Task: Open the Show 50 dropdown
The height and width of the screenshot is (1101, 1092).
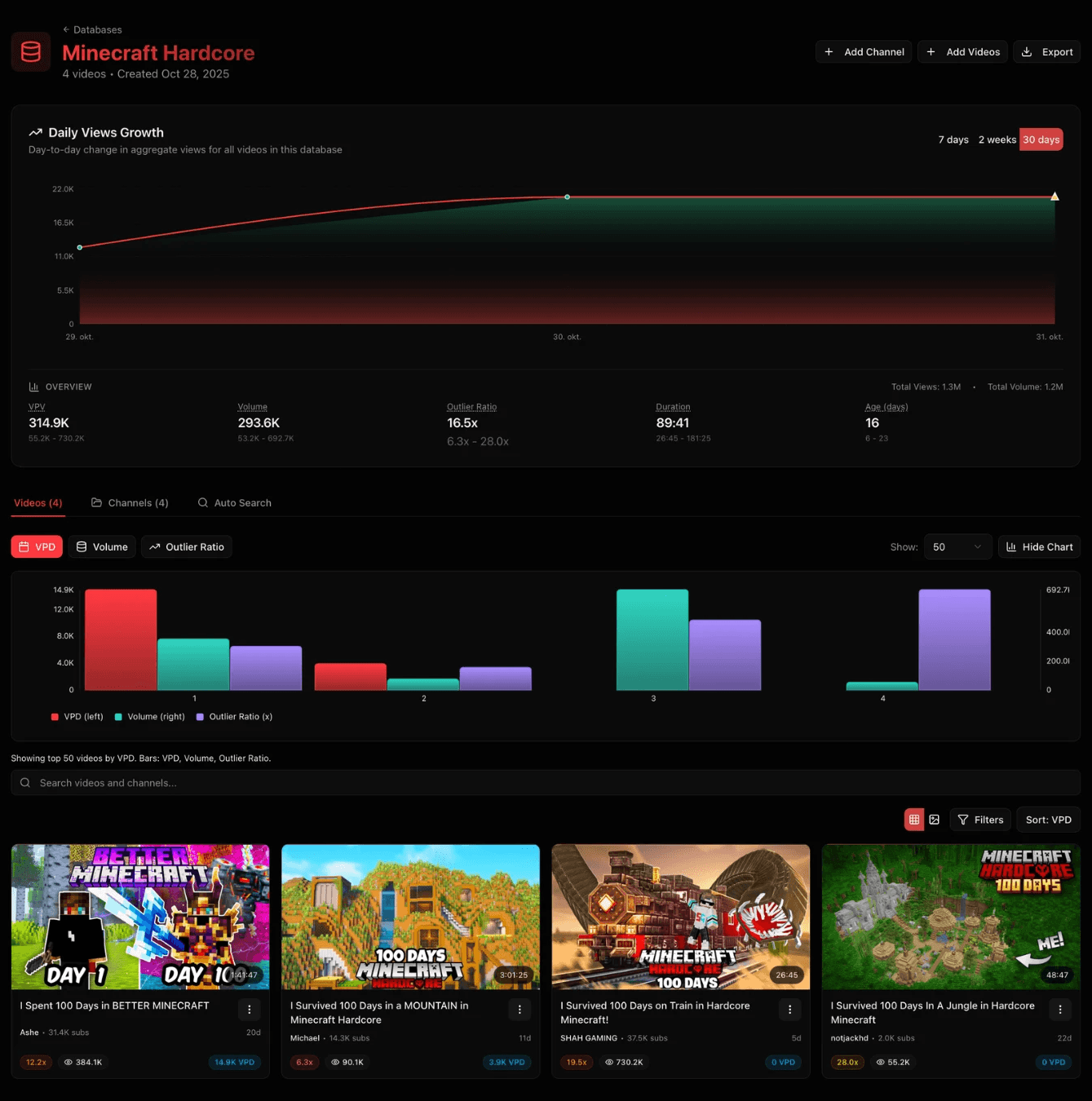Action: tap(957, 546)
